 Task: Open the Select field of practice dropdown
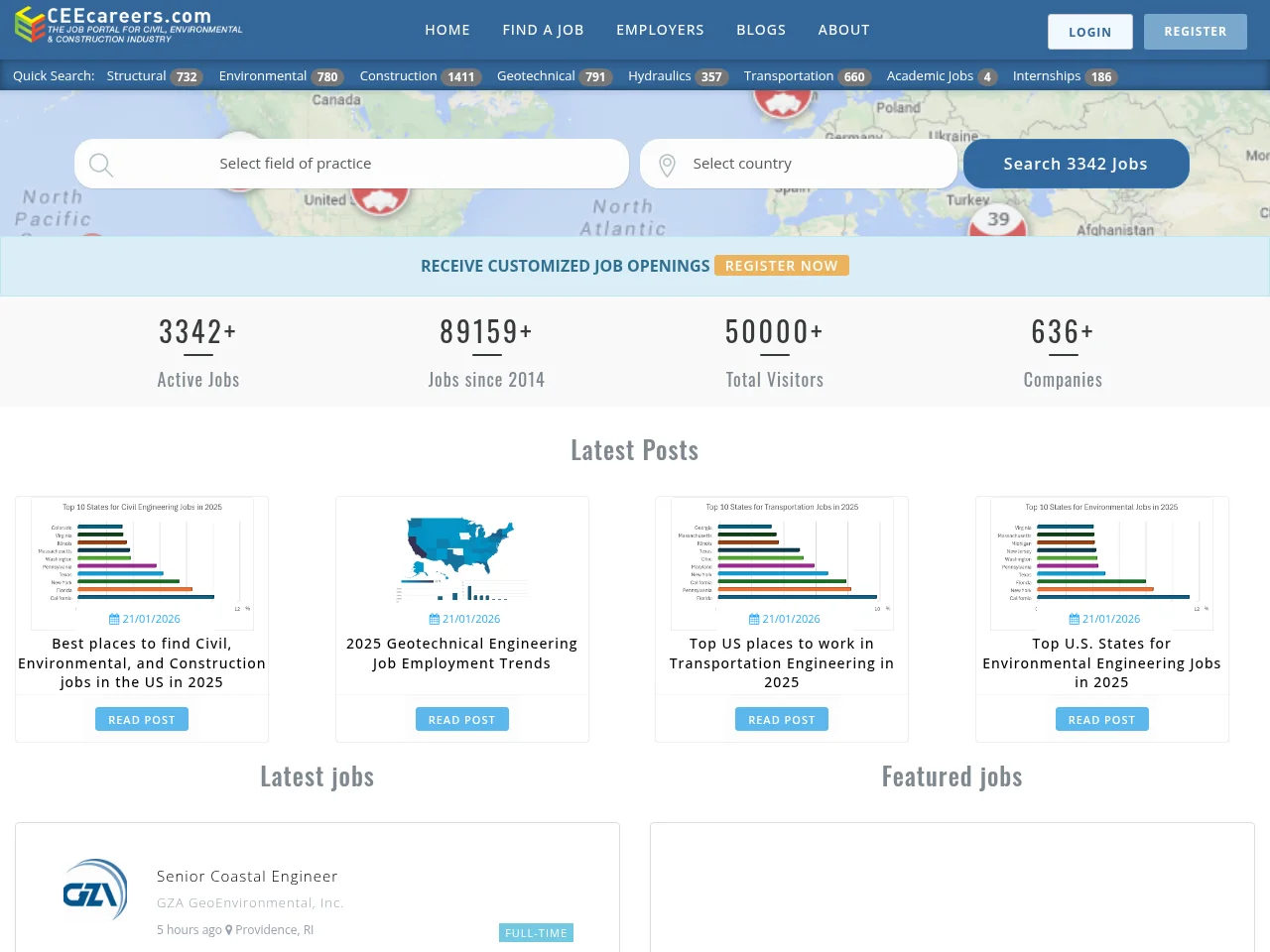tap(351, 164)
